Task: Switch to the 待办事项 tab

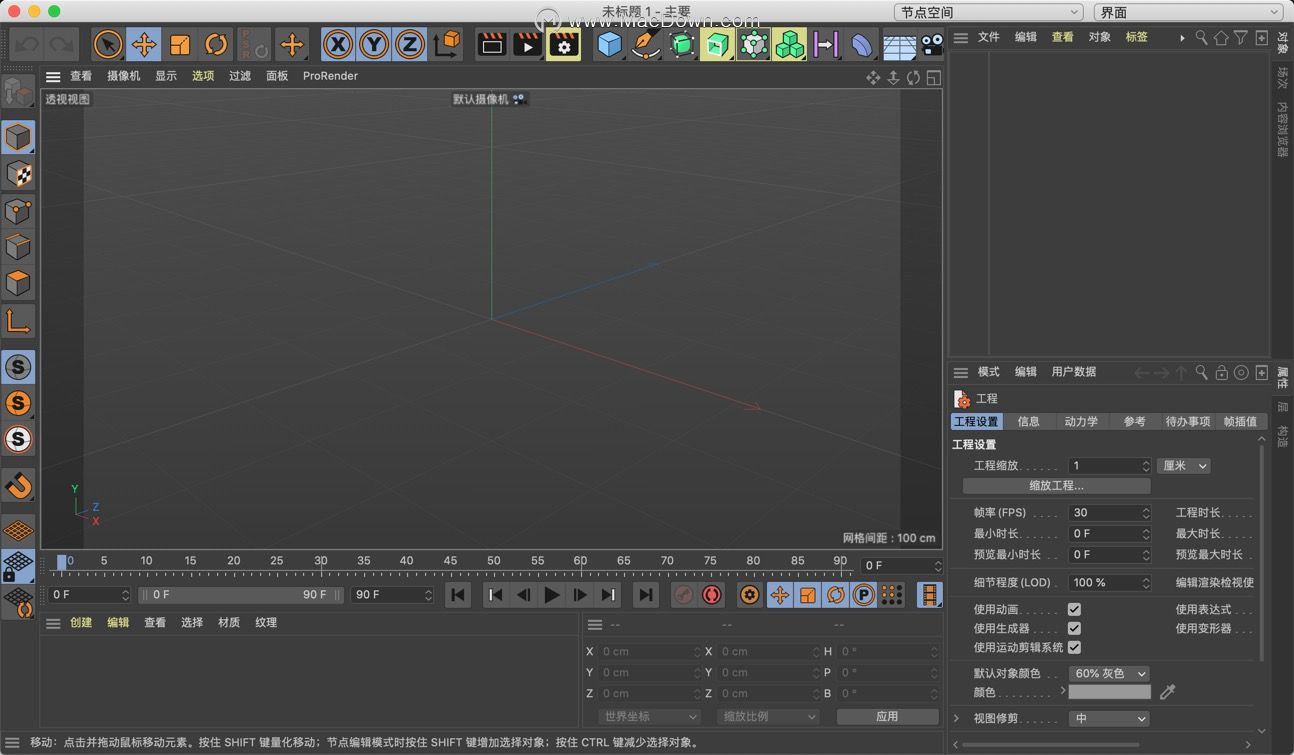Action: [1188, 421]
